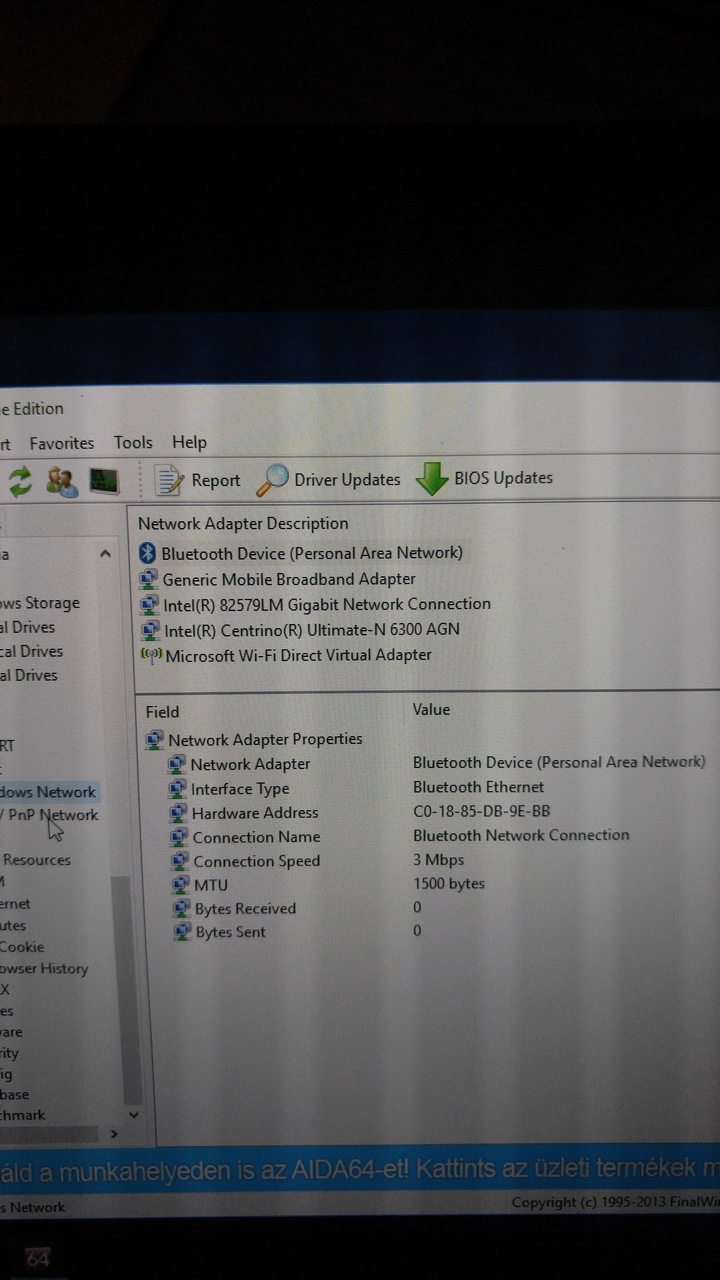Click the green Refresh arrows icon
Viewport: 720px width, 1280px height.
(20, 481)
